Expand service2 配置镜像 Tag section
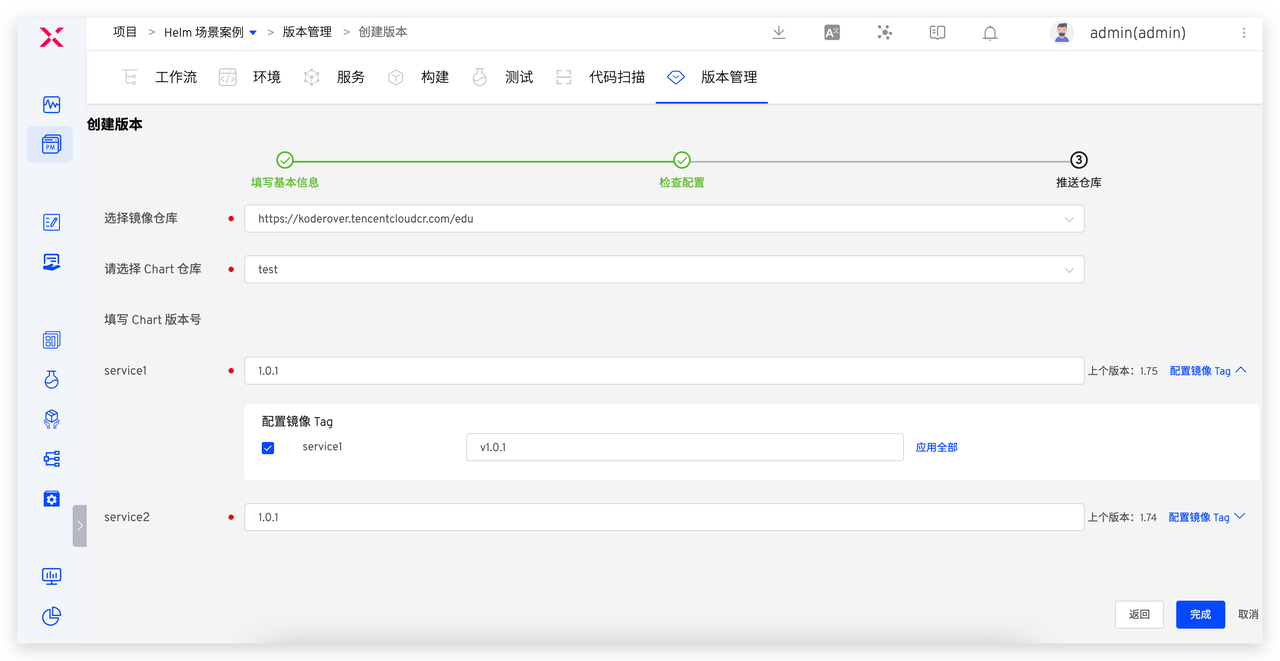Screen dimensions: 1280x661 1207,517
